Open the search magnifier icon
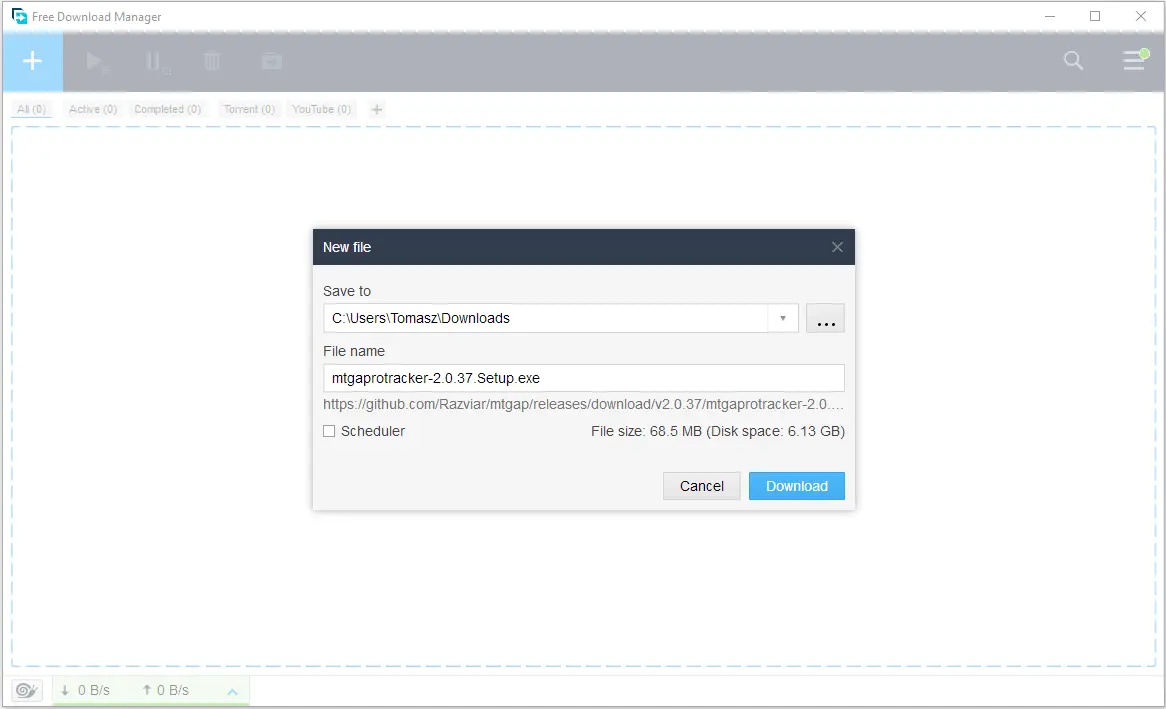Screen dimensions: 1166x709 [x=1073, y=60]
